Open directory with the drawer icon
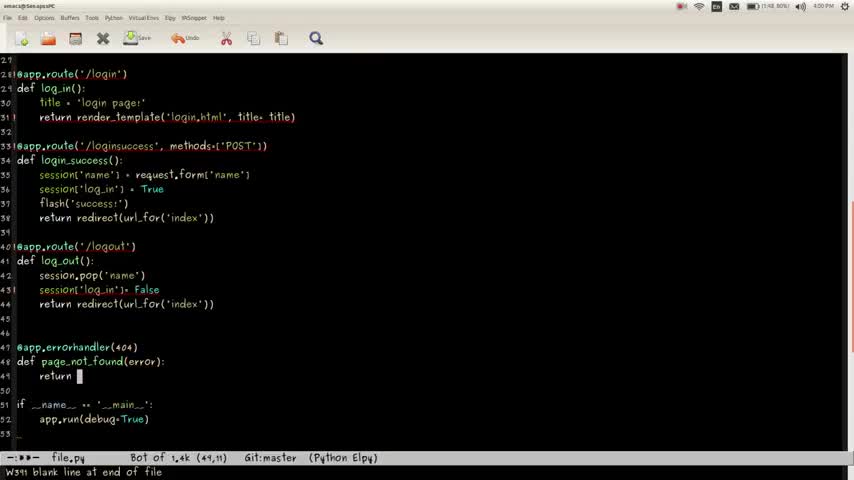Image resolution: width=854 pixels, height=480 pixels. click(76, 39)
